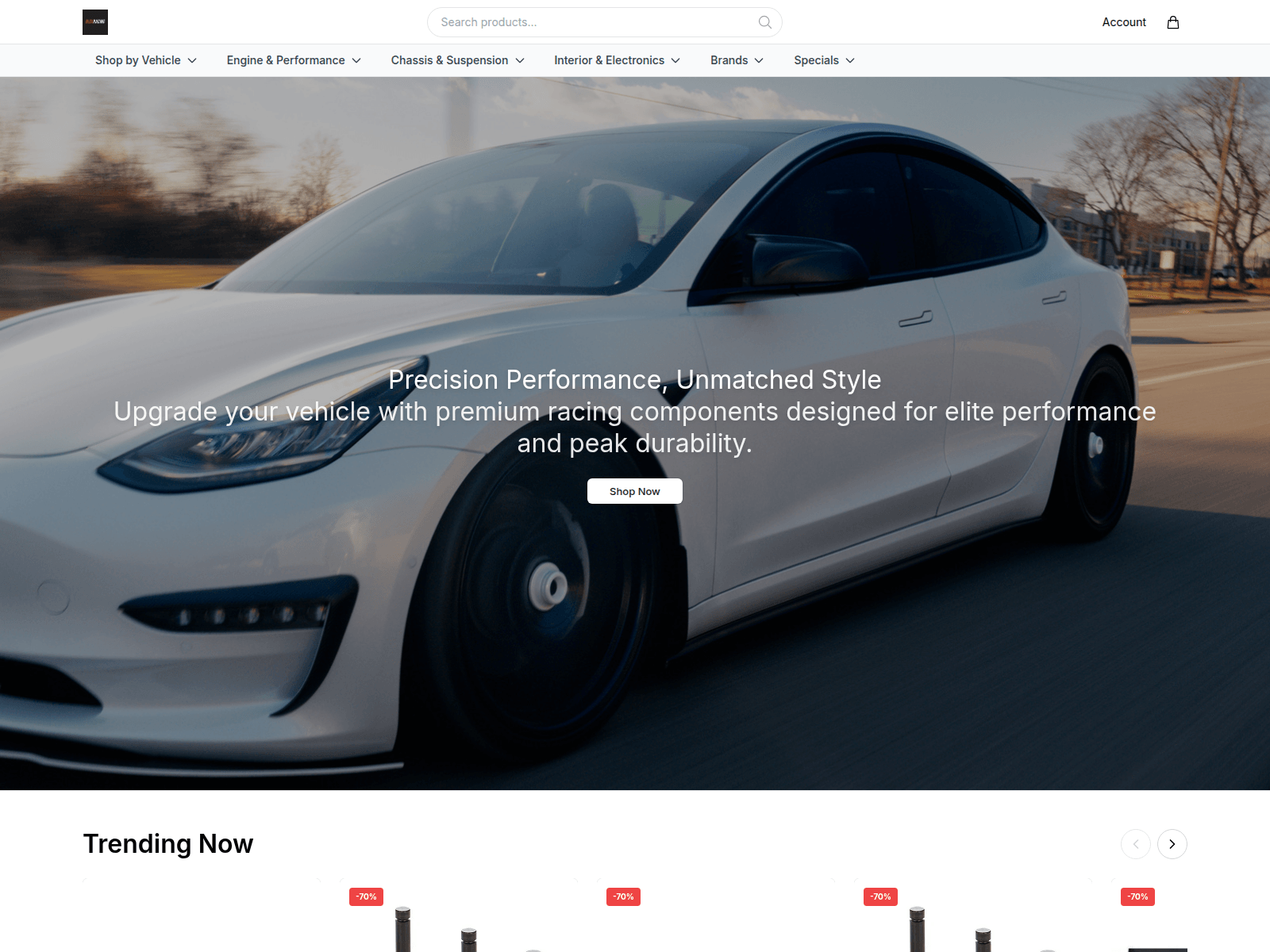
Task: Expand the Engine & Performance menu
Action: [x=294, y=60]
